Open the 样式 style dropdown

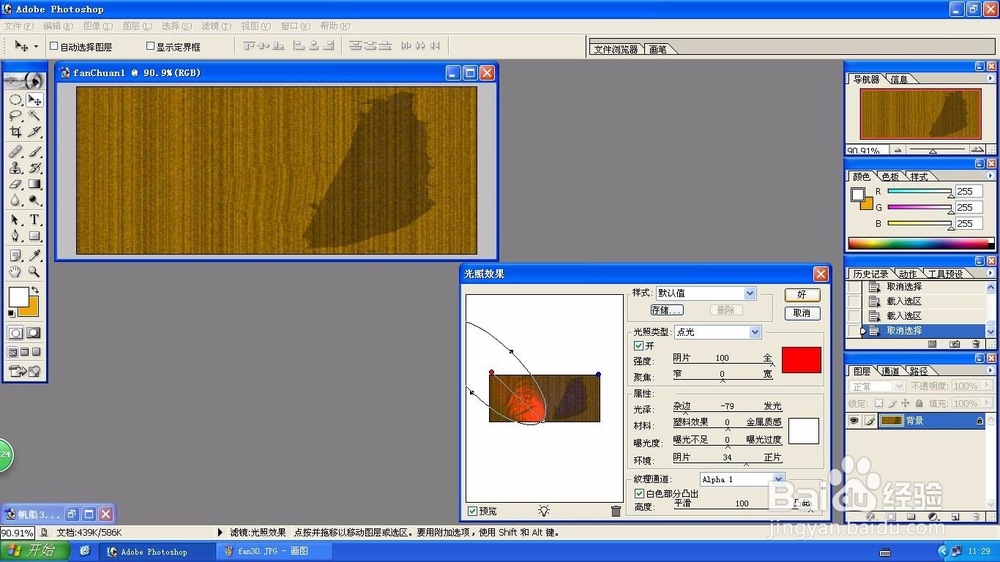(x=750, y=293)
